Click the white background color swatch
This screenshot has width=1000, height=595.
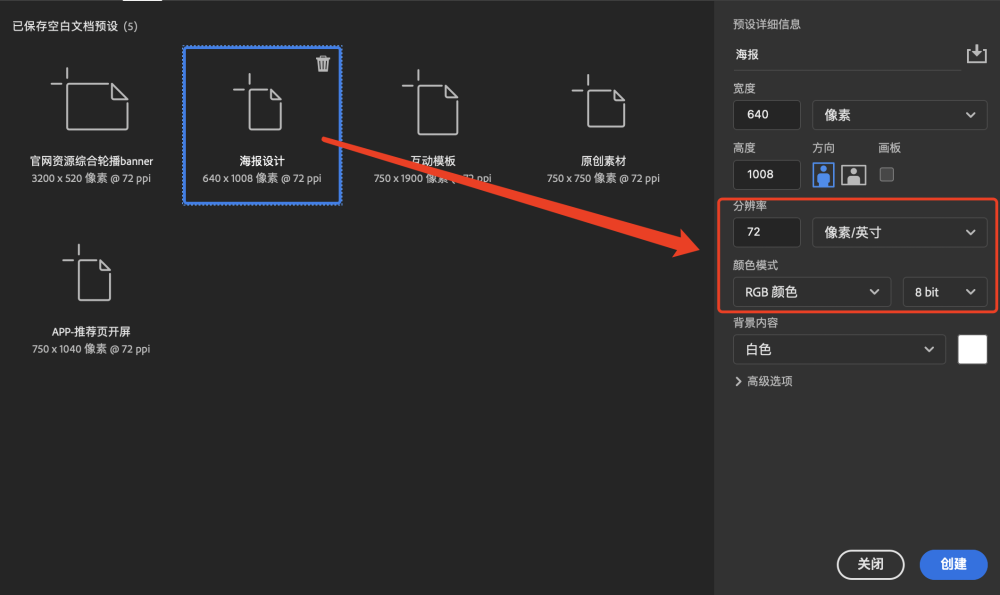coord(972,350)
